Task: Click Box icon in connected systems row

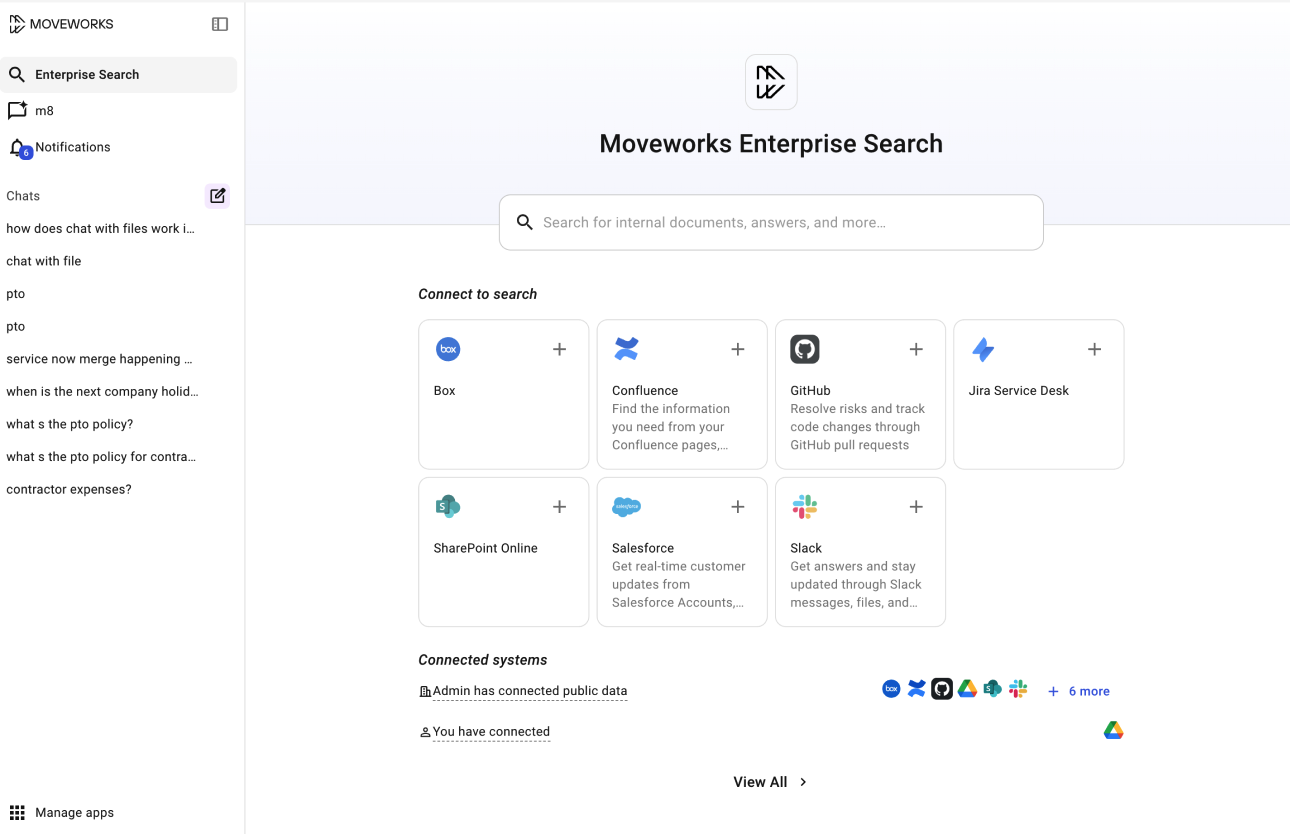Action: coord(891,689)
